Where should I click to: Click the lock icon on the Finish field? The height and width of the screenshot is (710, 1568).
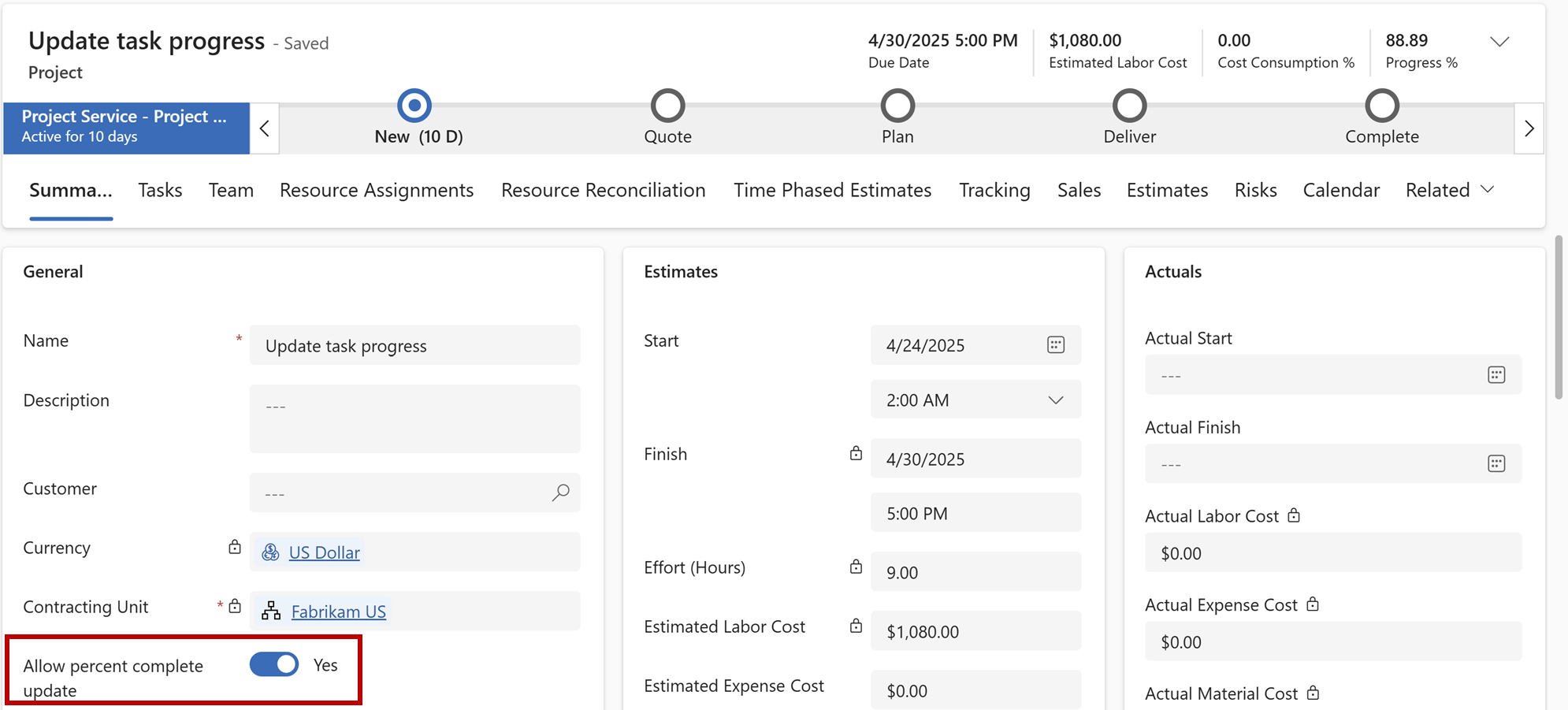[x=856, y=453]
